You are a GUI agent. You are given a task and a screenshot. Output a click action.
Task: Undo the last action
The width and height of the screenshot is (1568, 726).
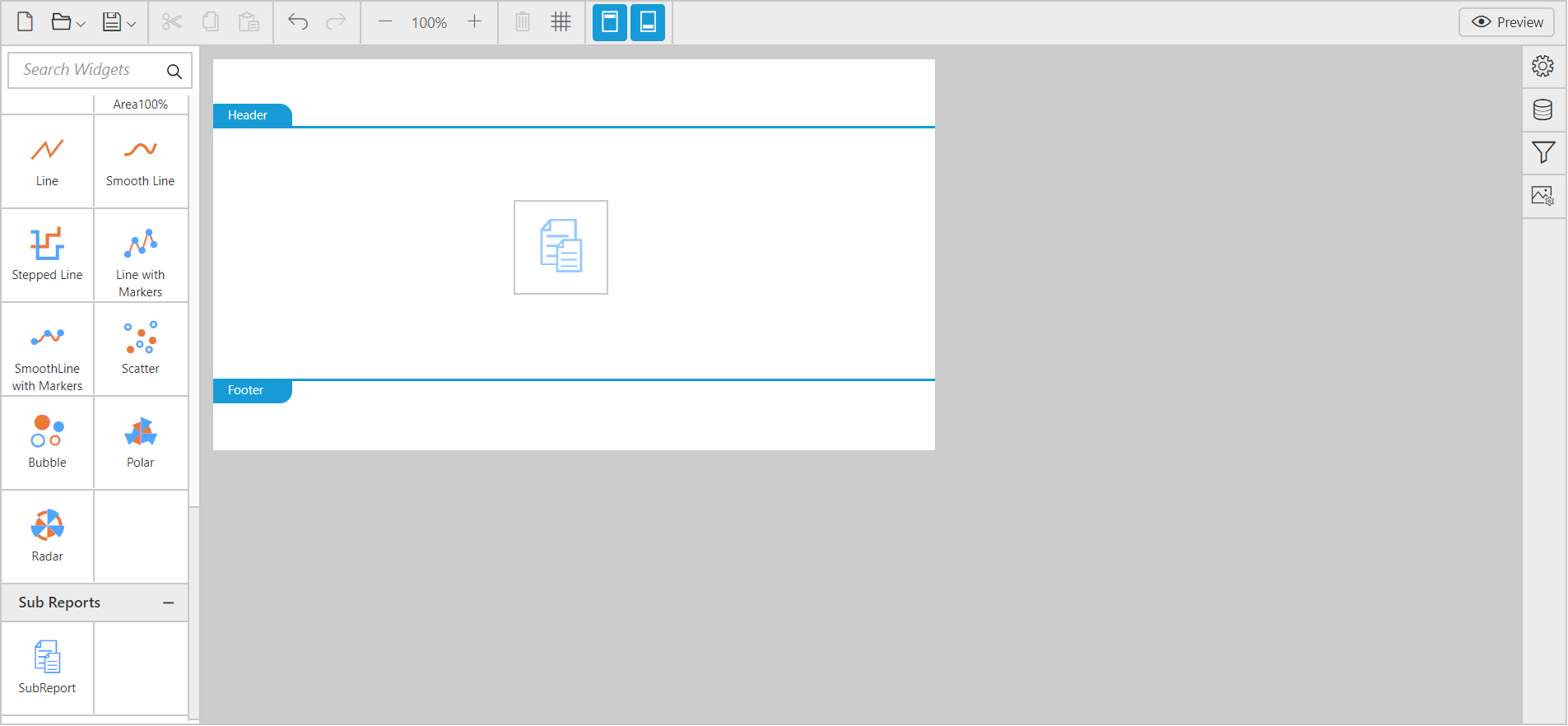[x=298, y=21]
